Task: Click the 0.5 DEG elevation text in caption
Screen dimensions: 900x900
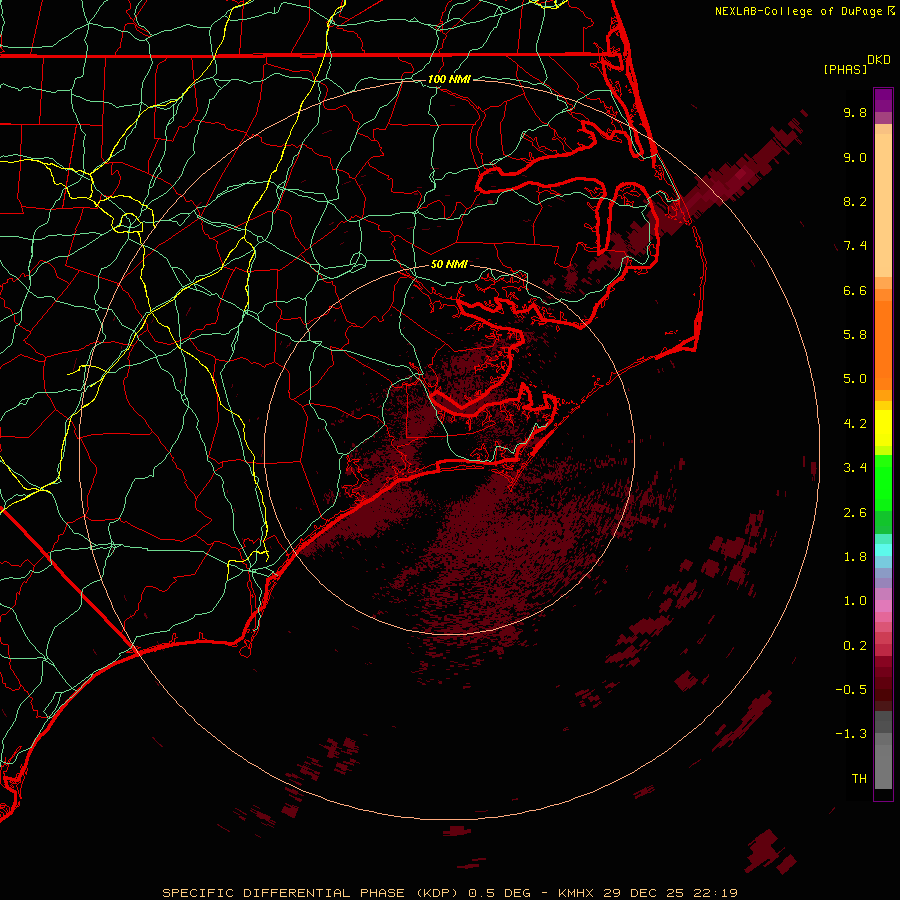Action: [501, 893]
